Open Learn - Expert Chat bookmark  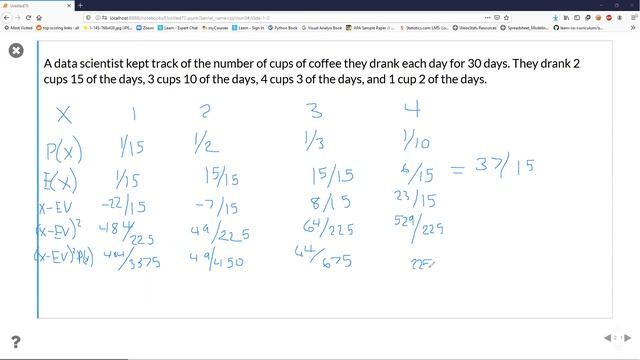[x=178, y=28]
